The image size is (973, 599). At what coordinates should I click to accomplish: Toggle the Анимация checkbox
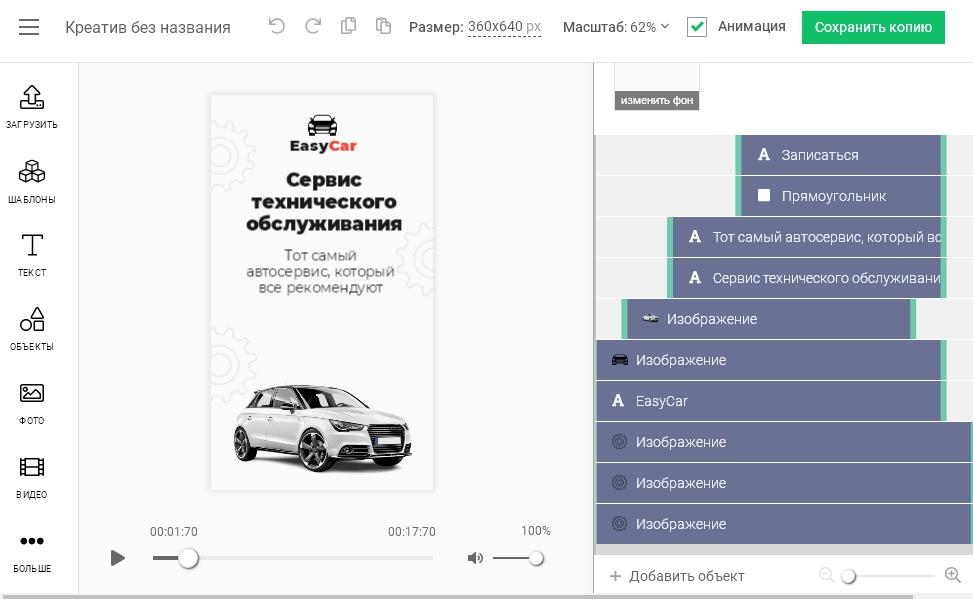coord(697,27)
